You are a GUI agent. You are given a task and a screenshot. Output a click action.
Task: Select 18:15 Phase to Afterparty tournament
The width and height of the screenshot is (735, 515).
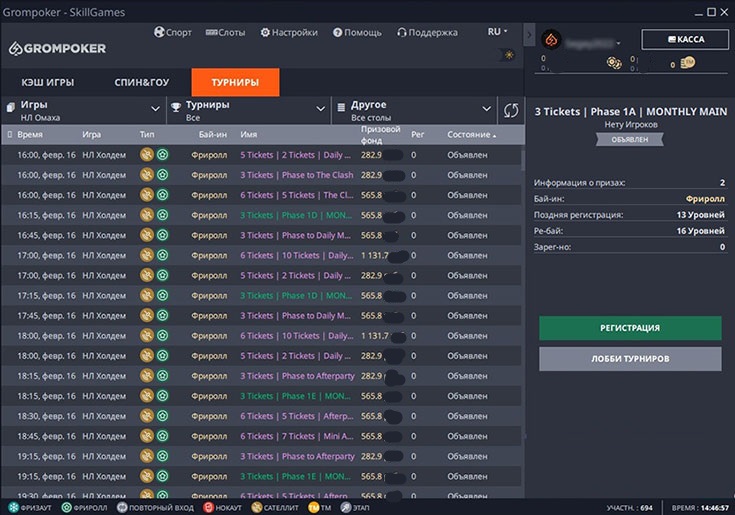262,376
